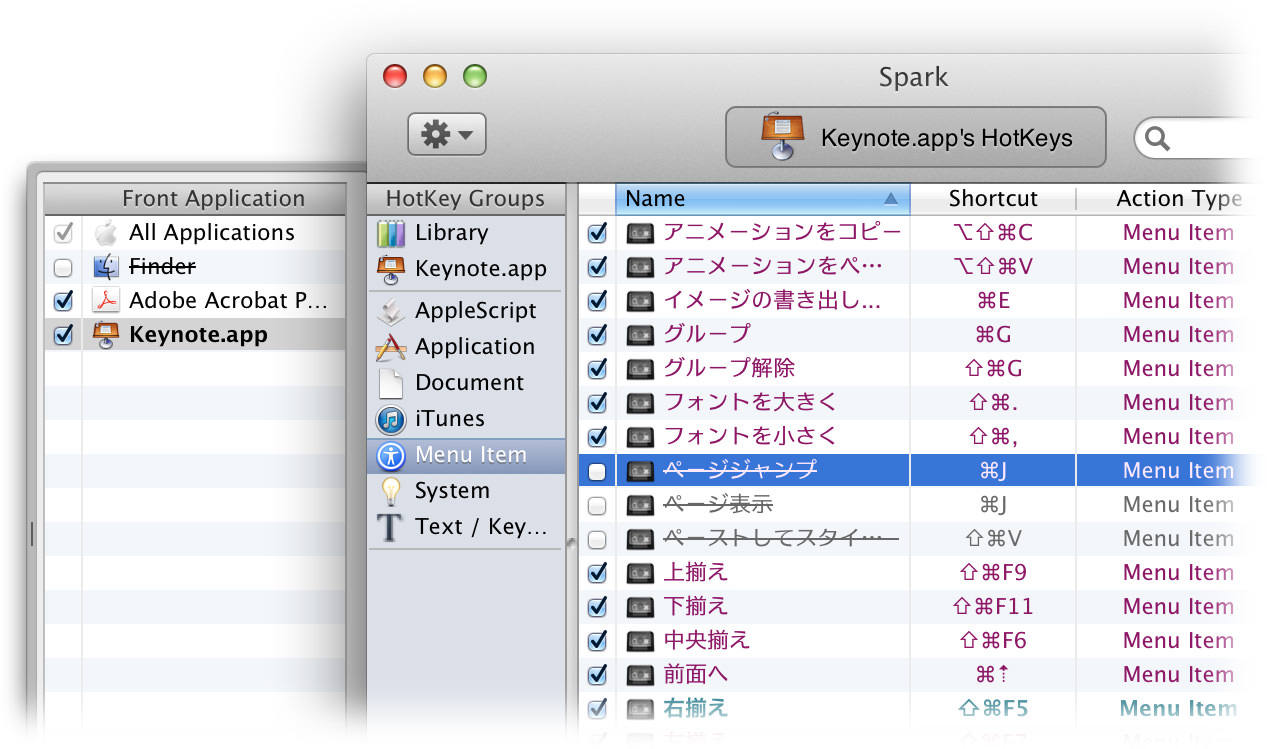The width and height of the screenshot is (1267, 749).
Task: Click hotkey icon beside フォントを小さく
Action: pos(640,437)
